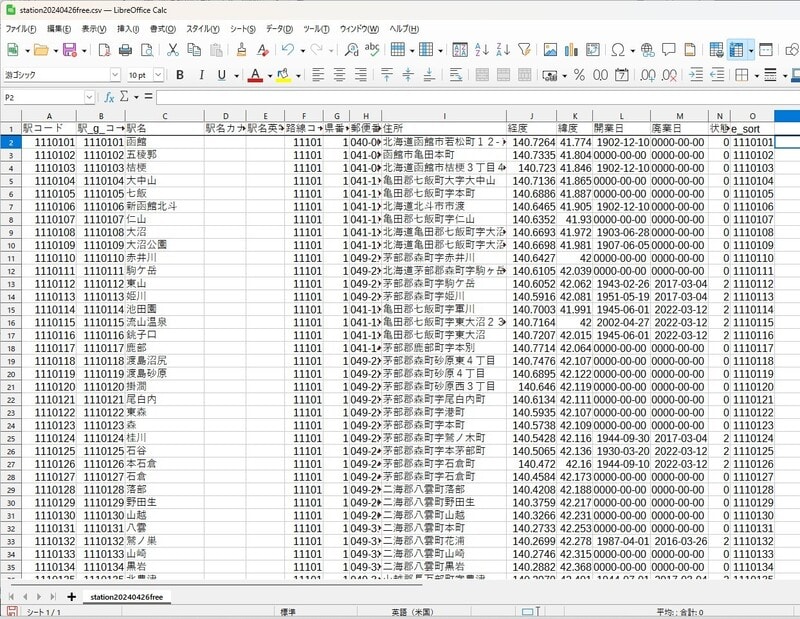
Task: Open the font color picker arrow
Action: tap(269, 76)
